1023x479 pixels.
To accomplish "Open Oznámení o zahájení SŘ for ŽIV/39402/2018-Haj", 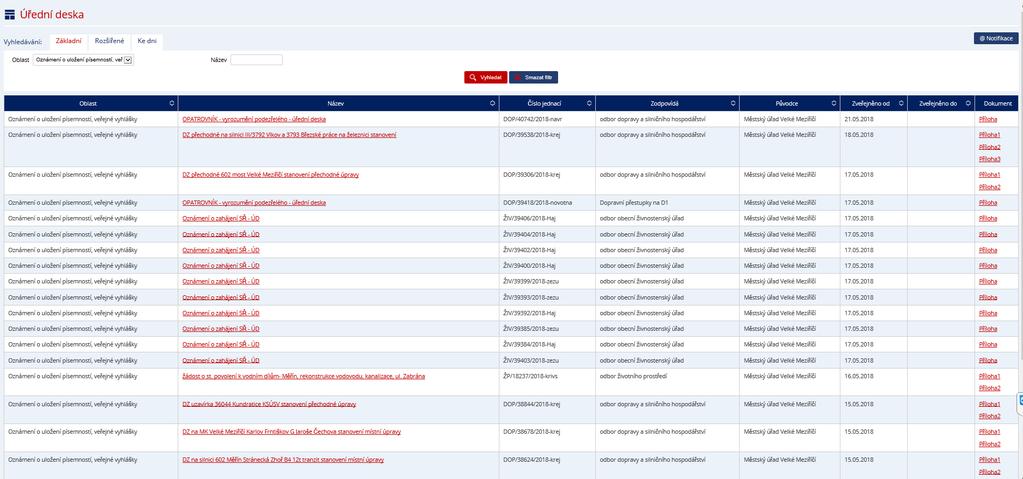I will (221, 250).
